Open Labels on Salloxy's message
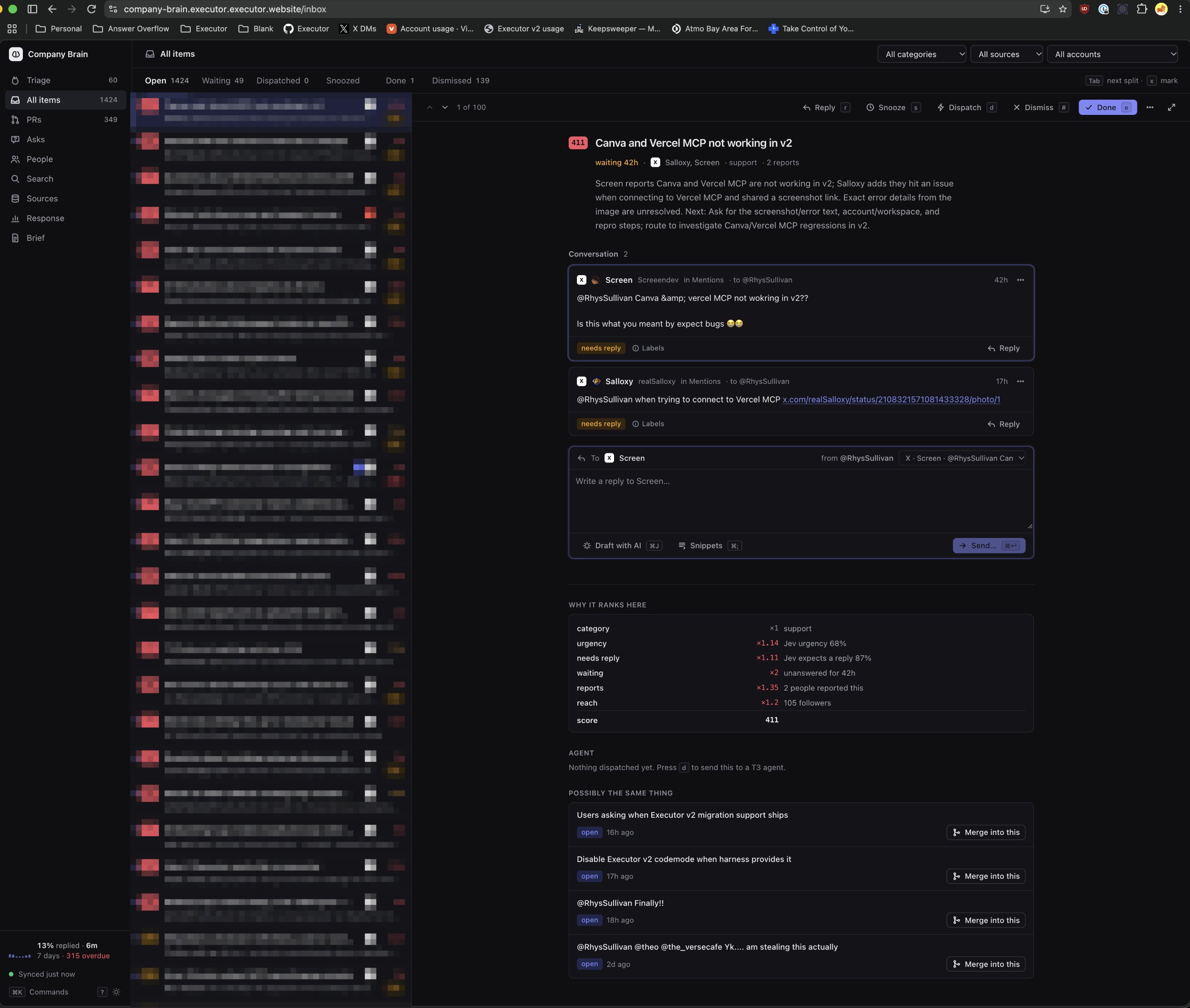Screen dimensions: 1190x1008 (648, 424)
